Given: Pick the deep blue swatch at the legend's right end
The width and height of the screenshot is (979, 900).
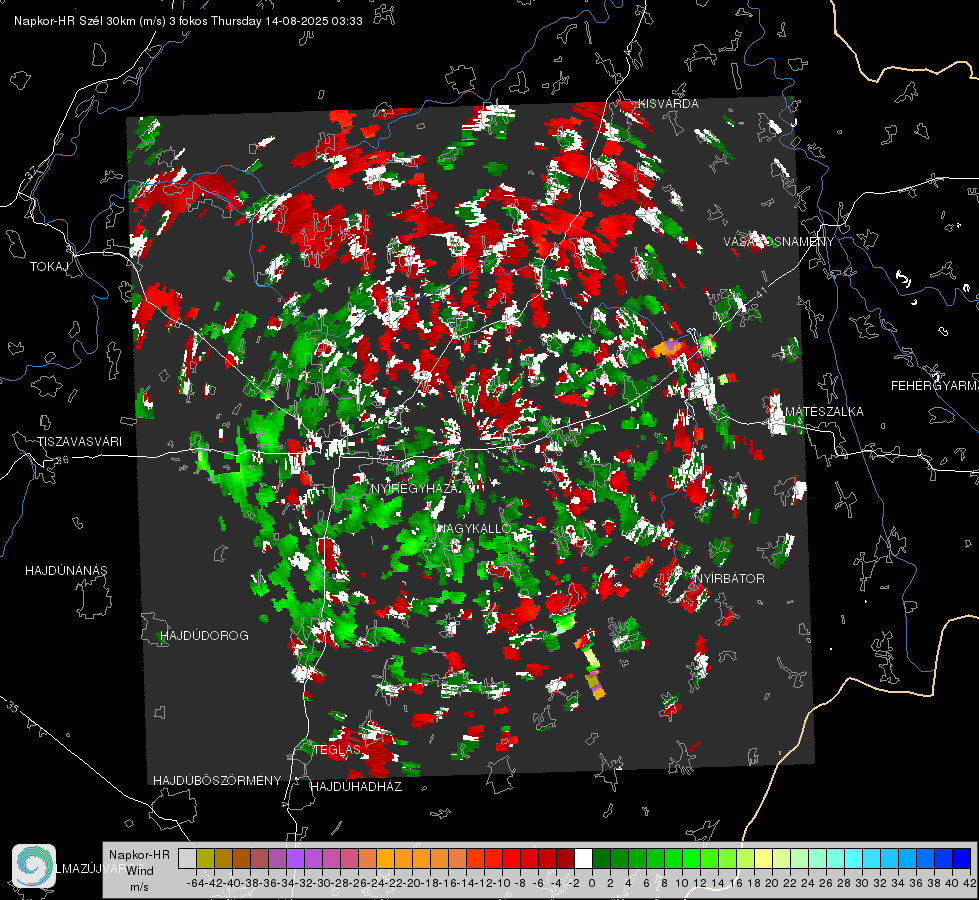Looking at the screenshot, I should (x=962, y=858).
